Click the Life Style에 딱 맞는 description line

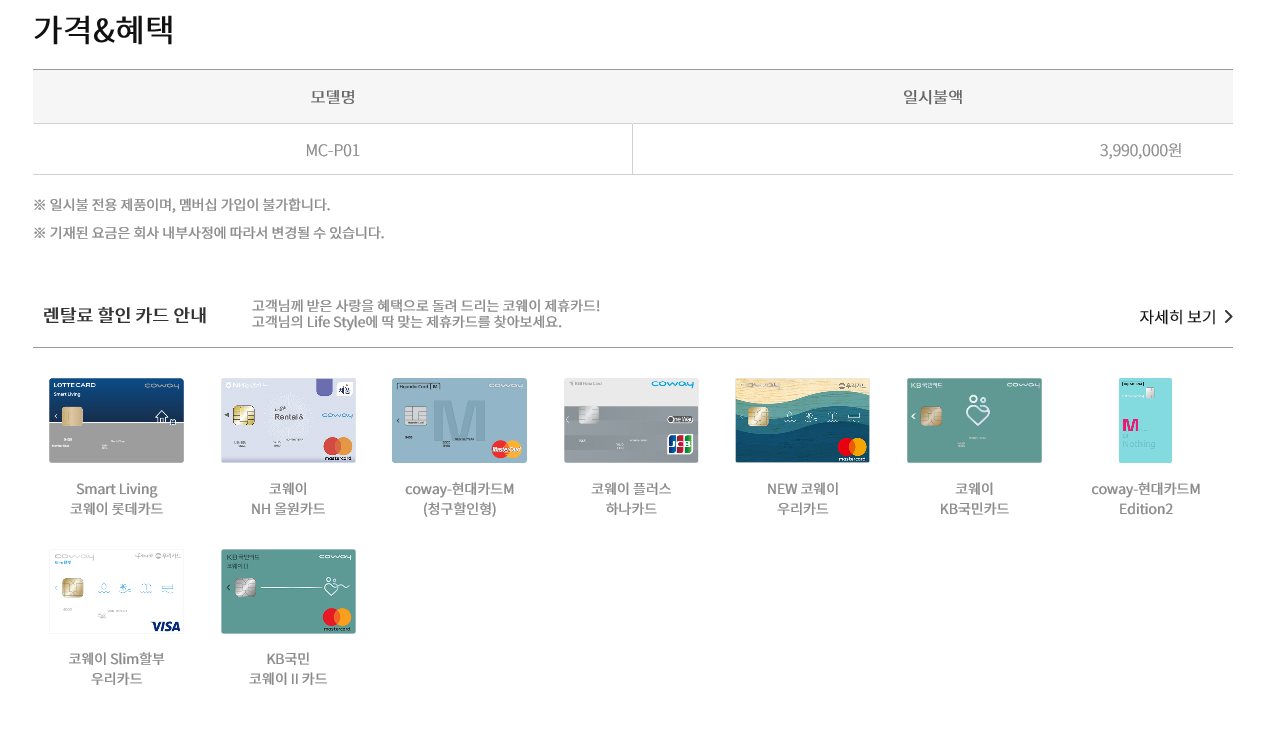[x=407, y=322]
